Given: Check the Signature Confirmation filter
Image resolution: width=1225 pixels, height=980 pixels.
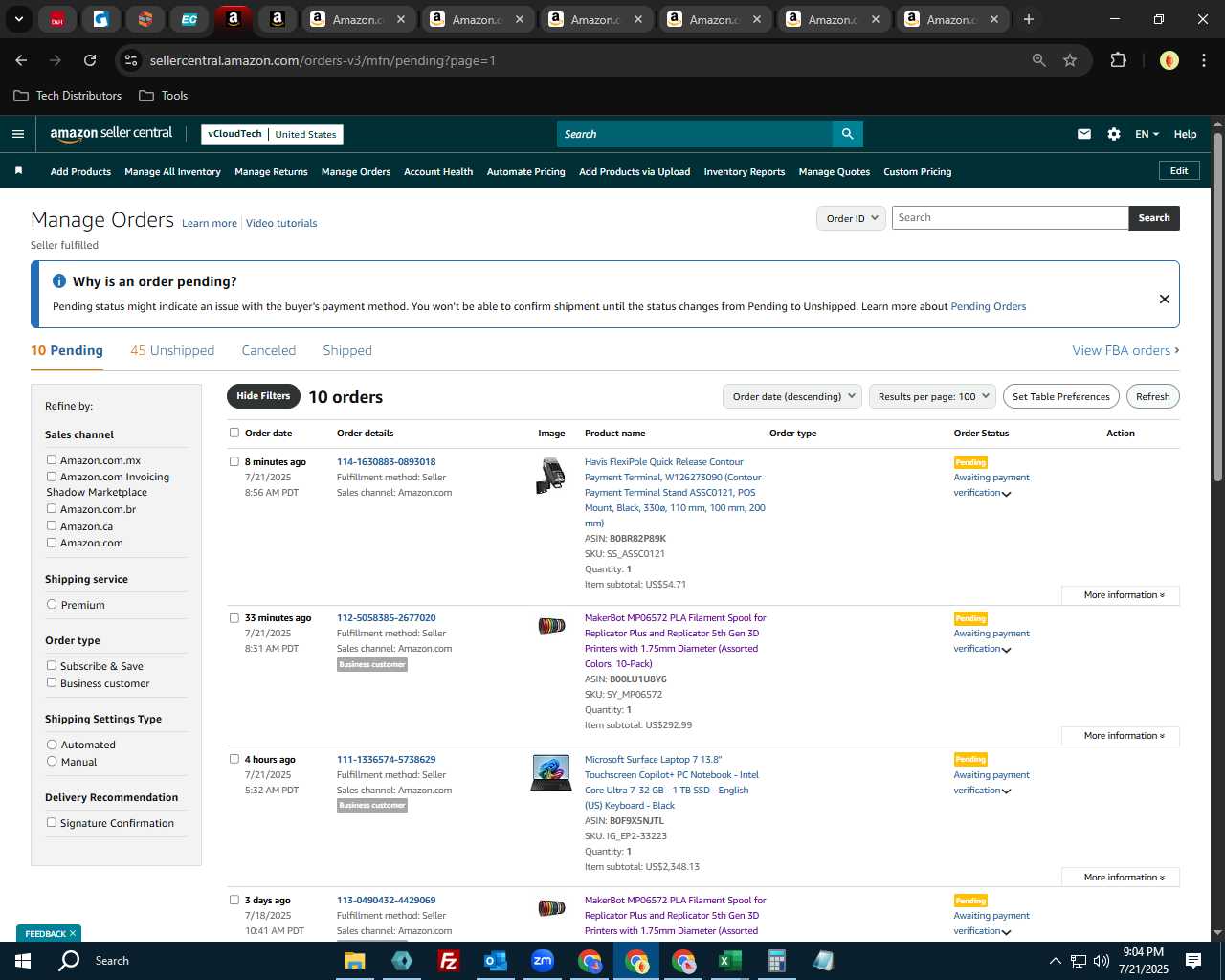Looking at the screenshot, I should 52,822.
